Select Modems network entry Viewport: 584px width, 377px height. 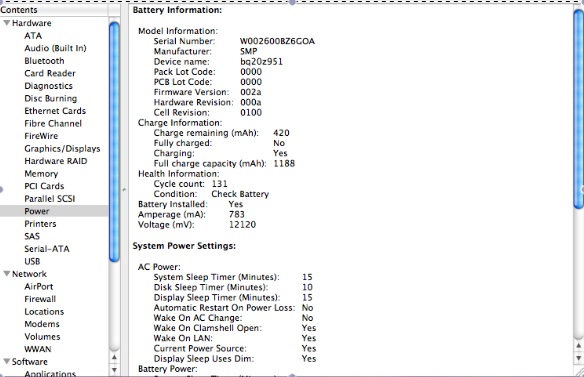(42, 324)
